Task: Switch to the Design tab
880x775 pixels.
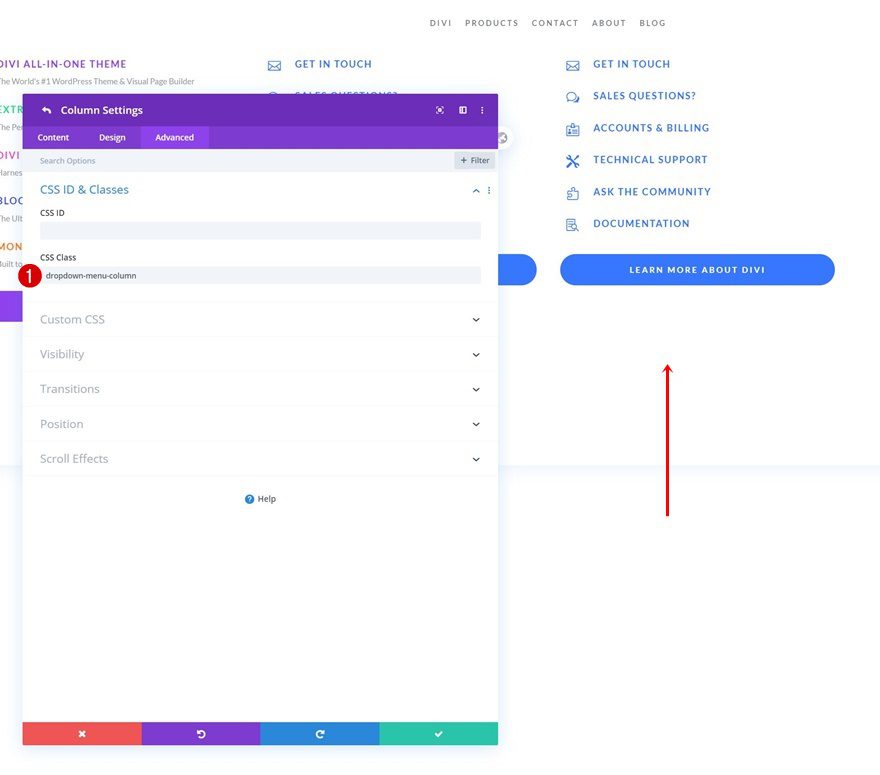Action: [112, 137]
